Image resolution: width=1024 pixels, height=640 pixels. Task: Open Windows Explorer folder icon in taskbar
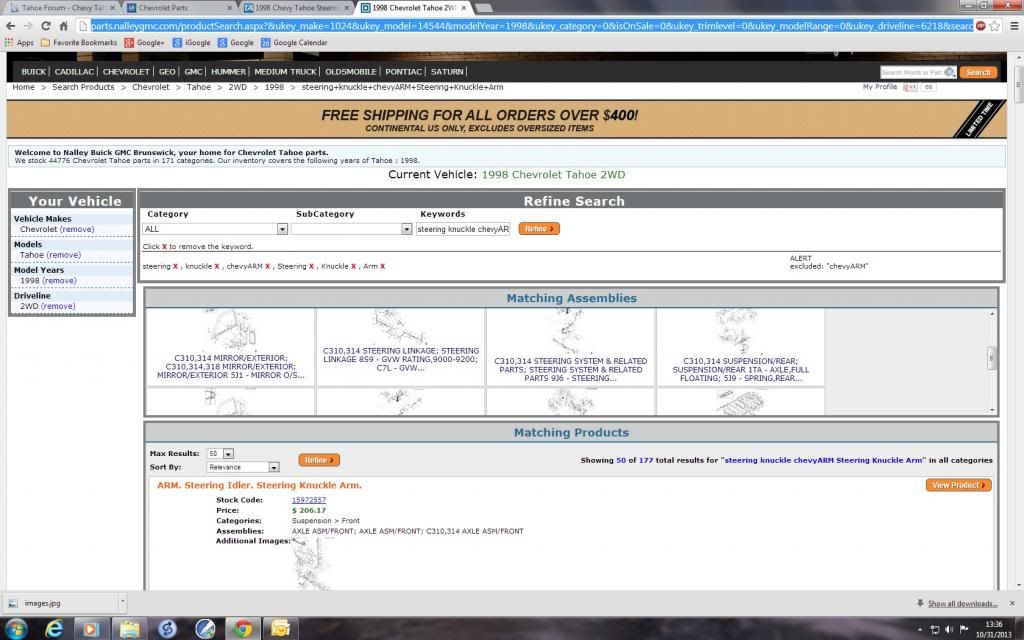[129, 628]
